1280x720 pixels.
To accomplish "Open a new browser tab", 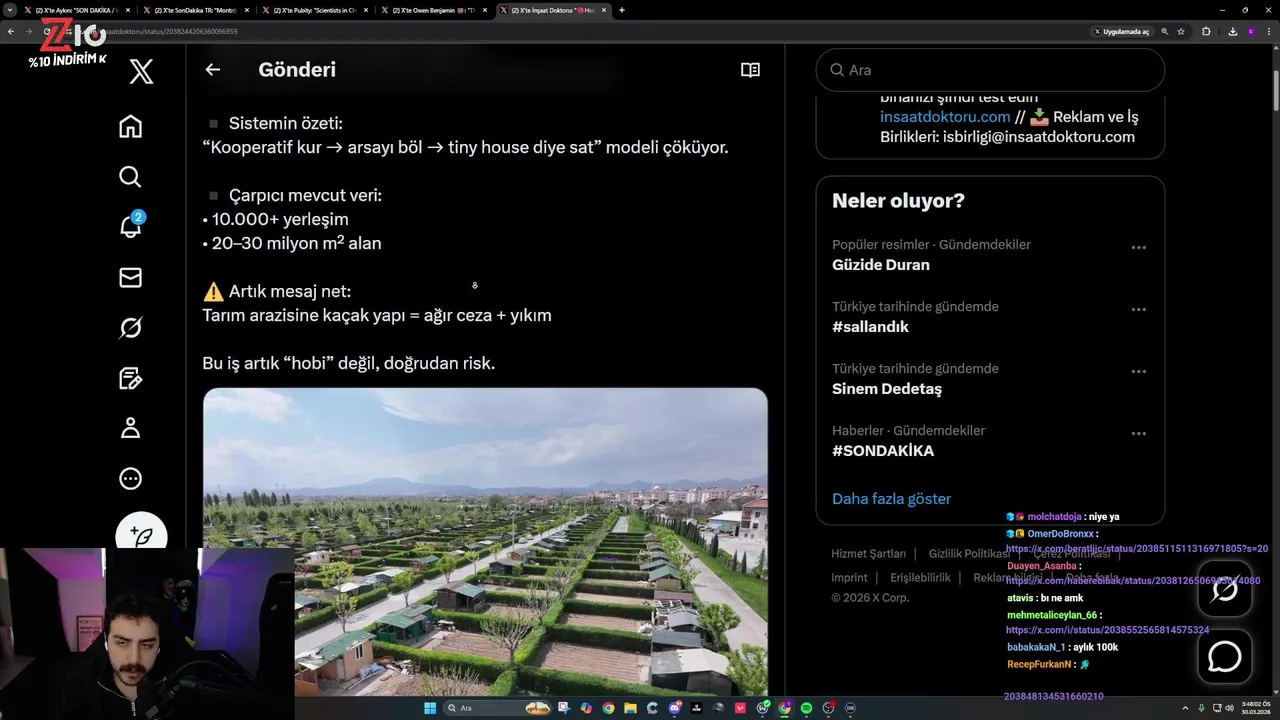I will tap(622, 10).
